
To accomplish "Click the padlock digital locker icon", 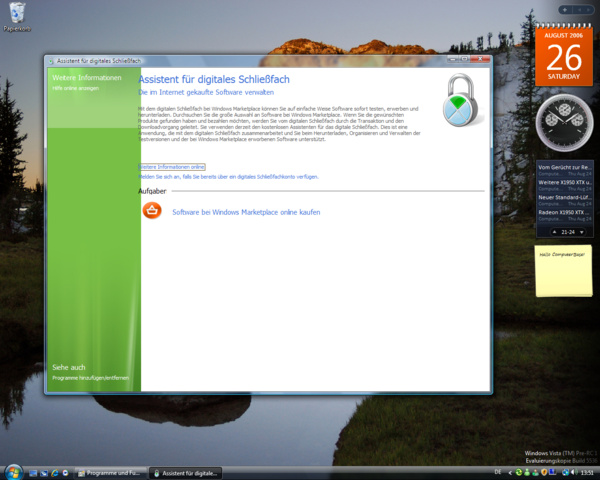I will coord(462,100).
